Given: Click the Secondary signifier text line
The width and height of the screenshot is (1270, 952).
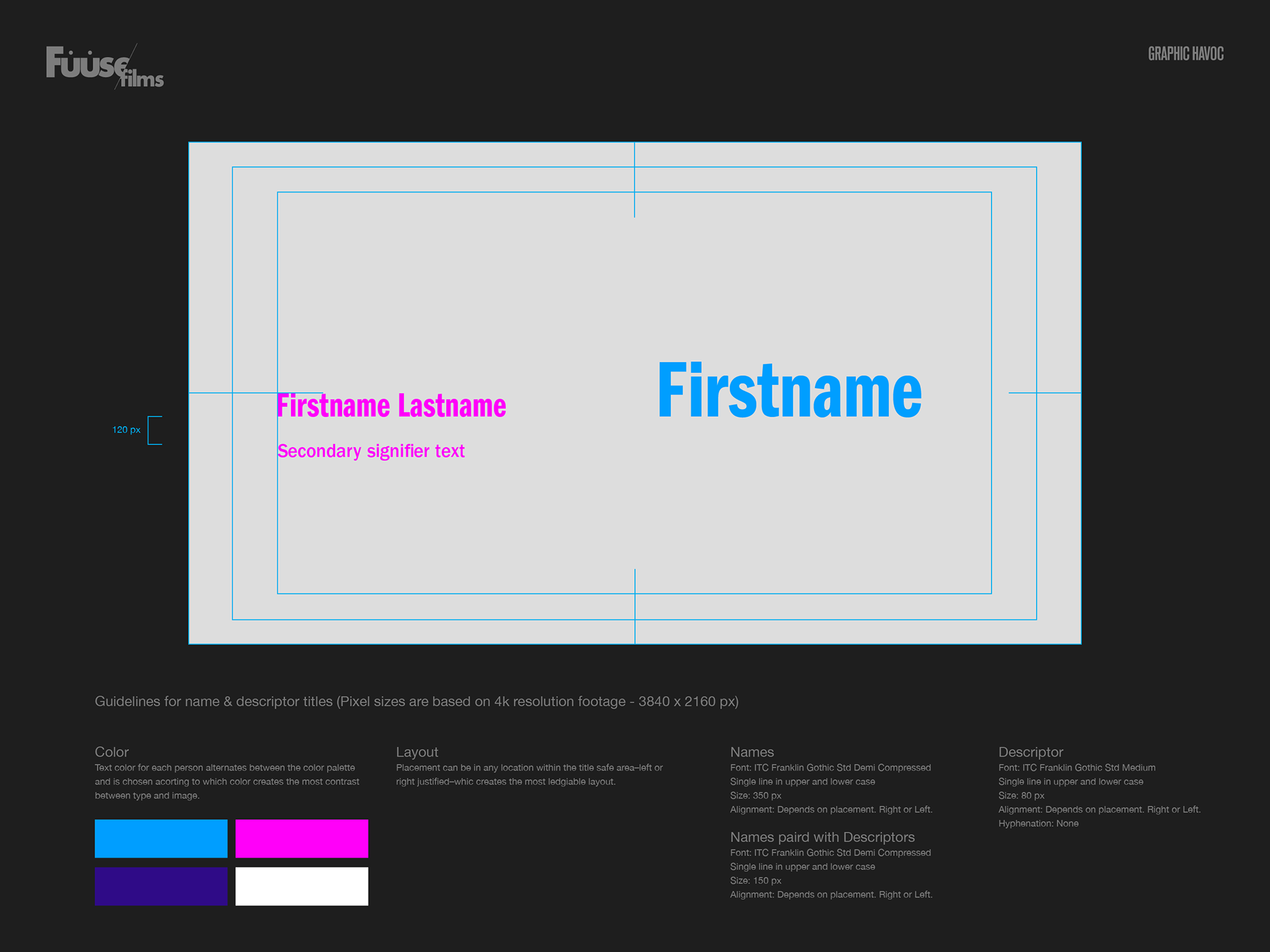Looking at the screenshot, I should click(x=370, y=451).
